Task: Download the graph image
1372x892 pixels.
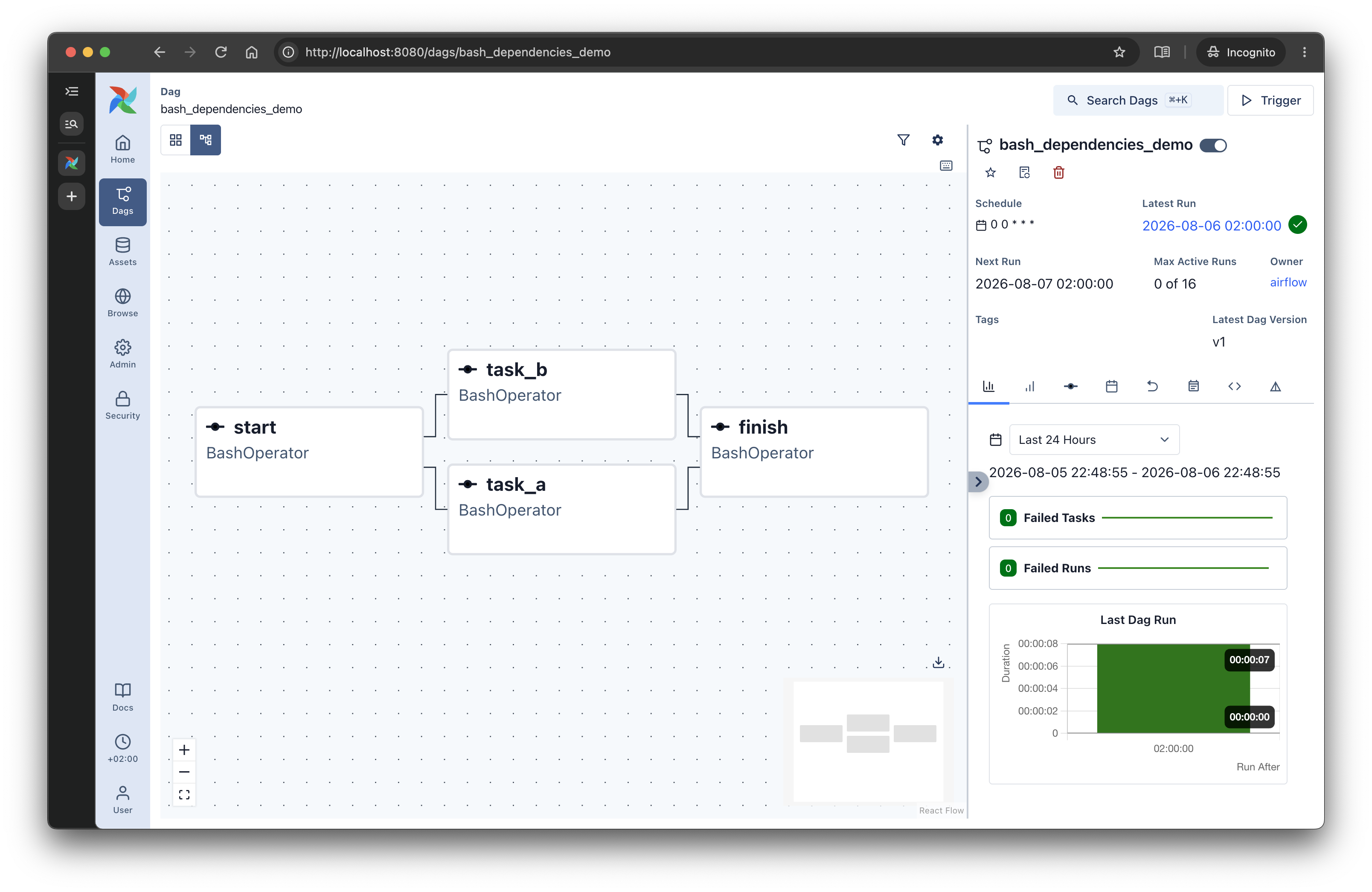Action: pos(939,662)
